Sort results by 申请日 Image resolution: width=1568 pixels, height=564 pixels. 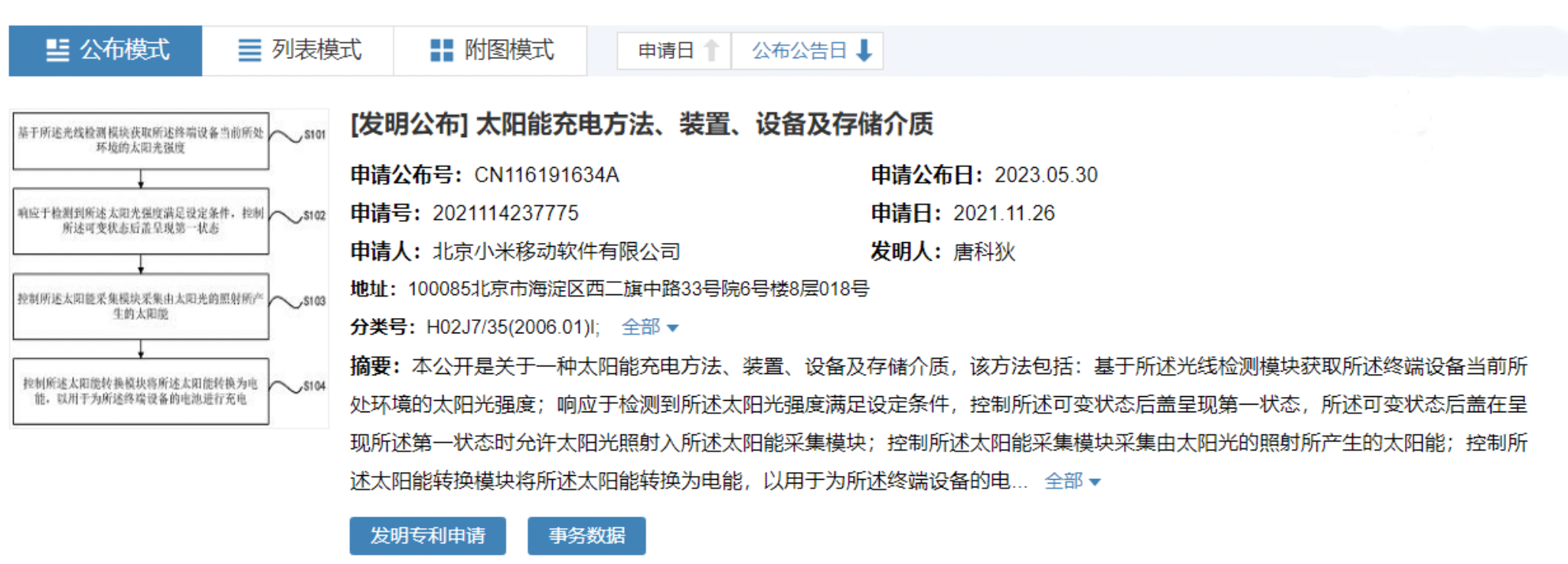click(x=665, y=51)
